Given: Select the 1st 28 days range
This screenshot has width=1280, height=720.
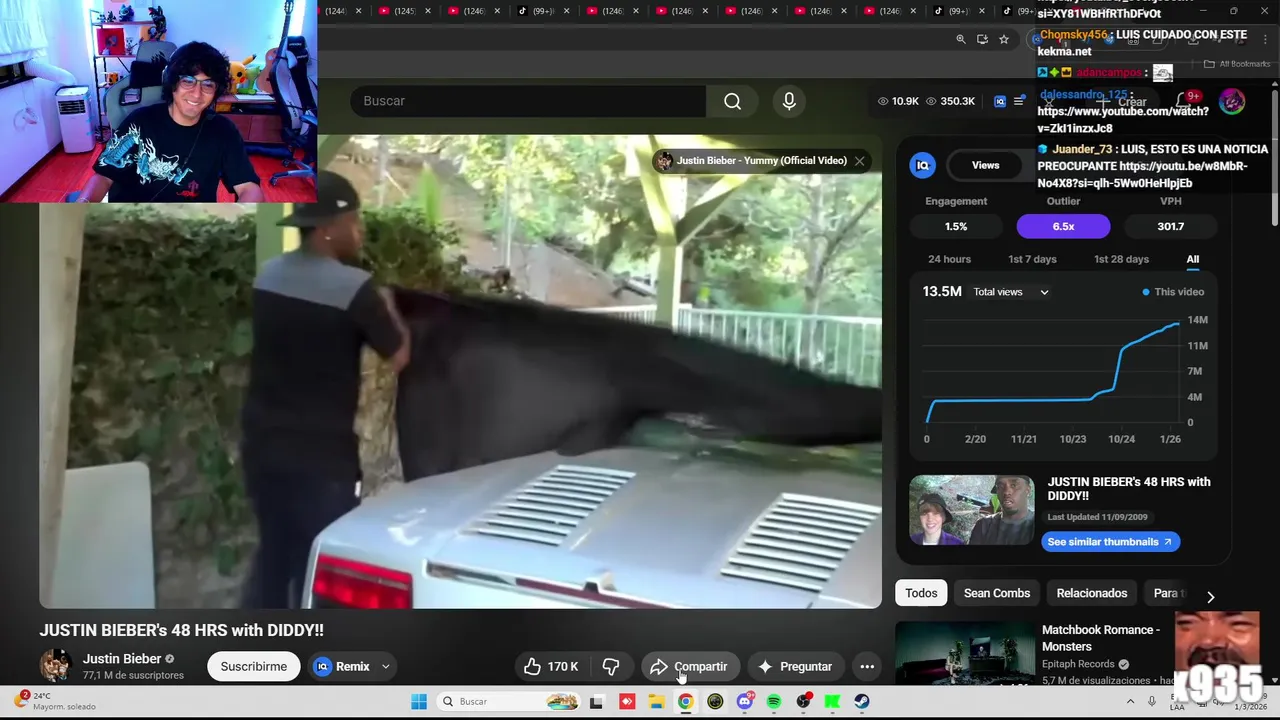Looking at the screenshot, I should pyautogui.click(x=1121, y=259).
